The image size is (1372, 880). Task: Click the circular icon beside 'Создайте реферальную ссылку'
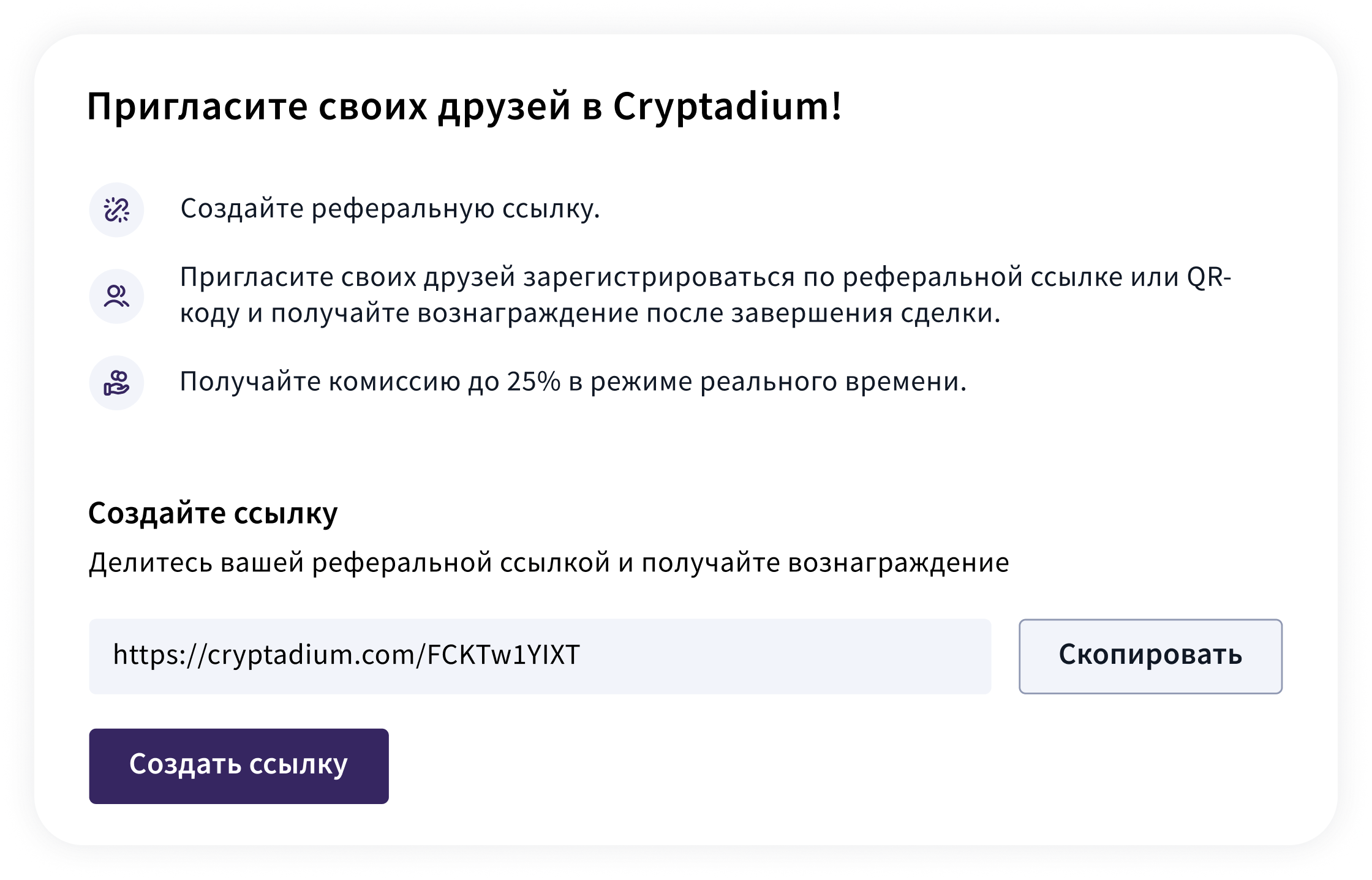tap(116, 209)
